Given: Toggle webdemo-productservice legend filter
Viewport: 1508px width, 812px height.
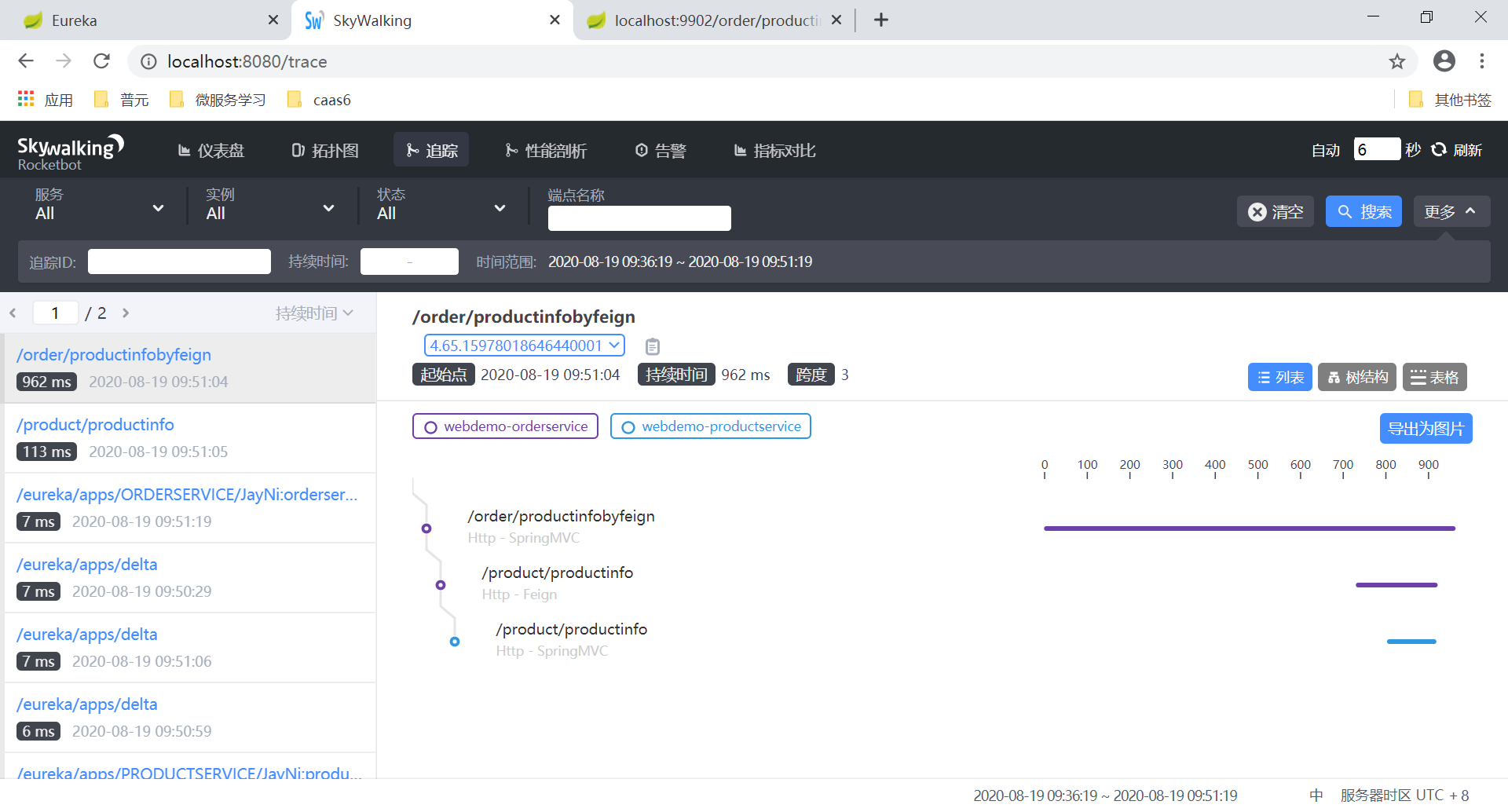Looking at the screenshot, I should (x=710, y=426).
